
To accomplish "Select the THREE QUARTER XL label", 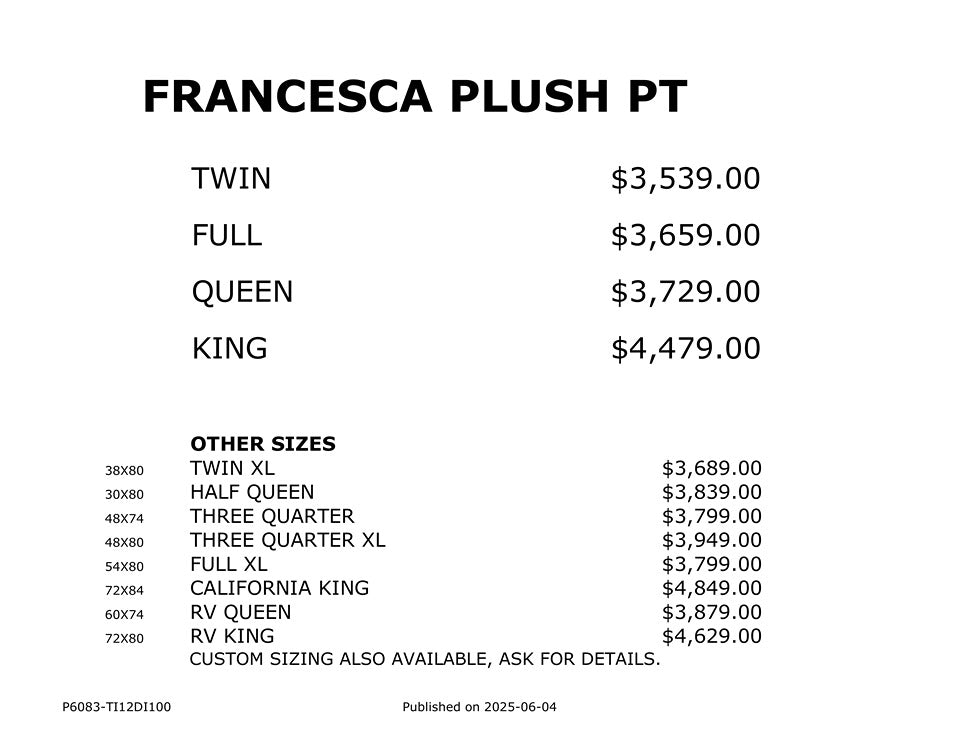I will (288, 540).
